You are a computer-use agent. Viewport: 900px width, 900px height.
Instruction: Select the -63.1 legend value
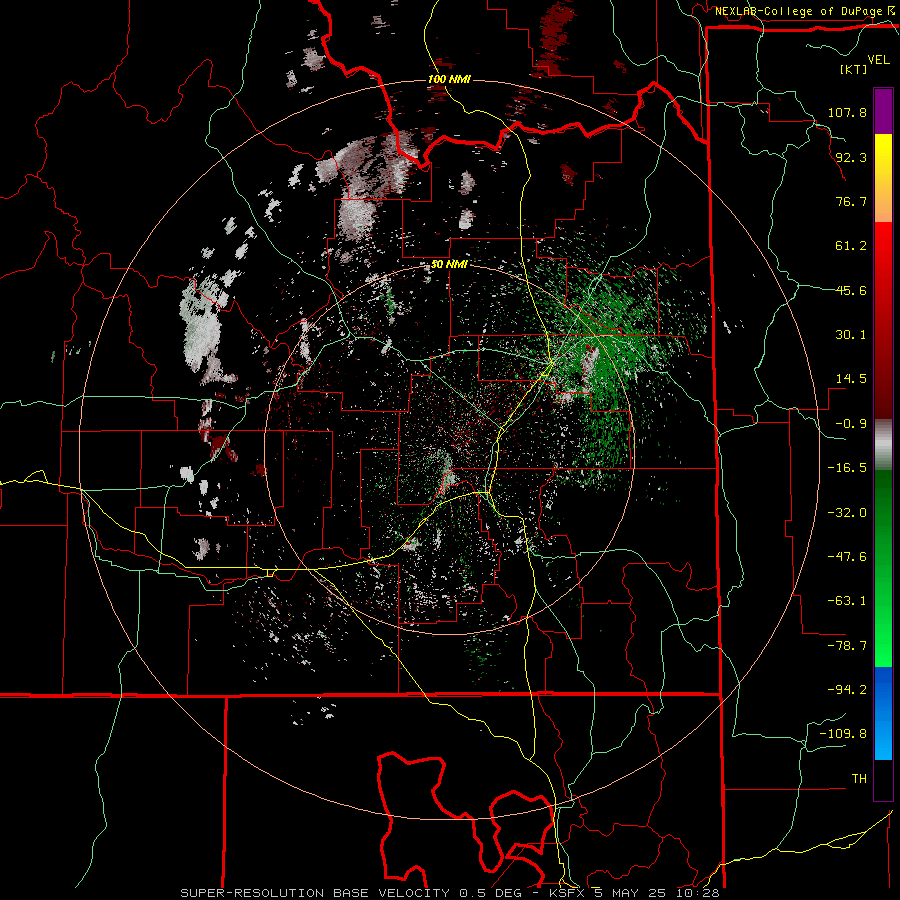point(847,601)
